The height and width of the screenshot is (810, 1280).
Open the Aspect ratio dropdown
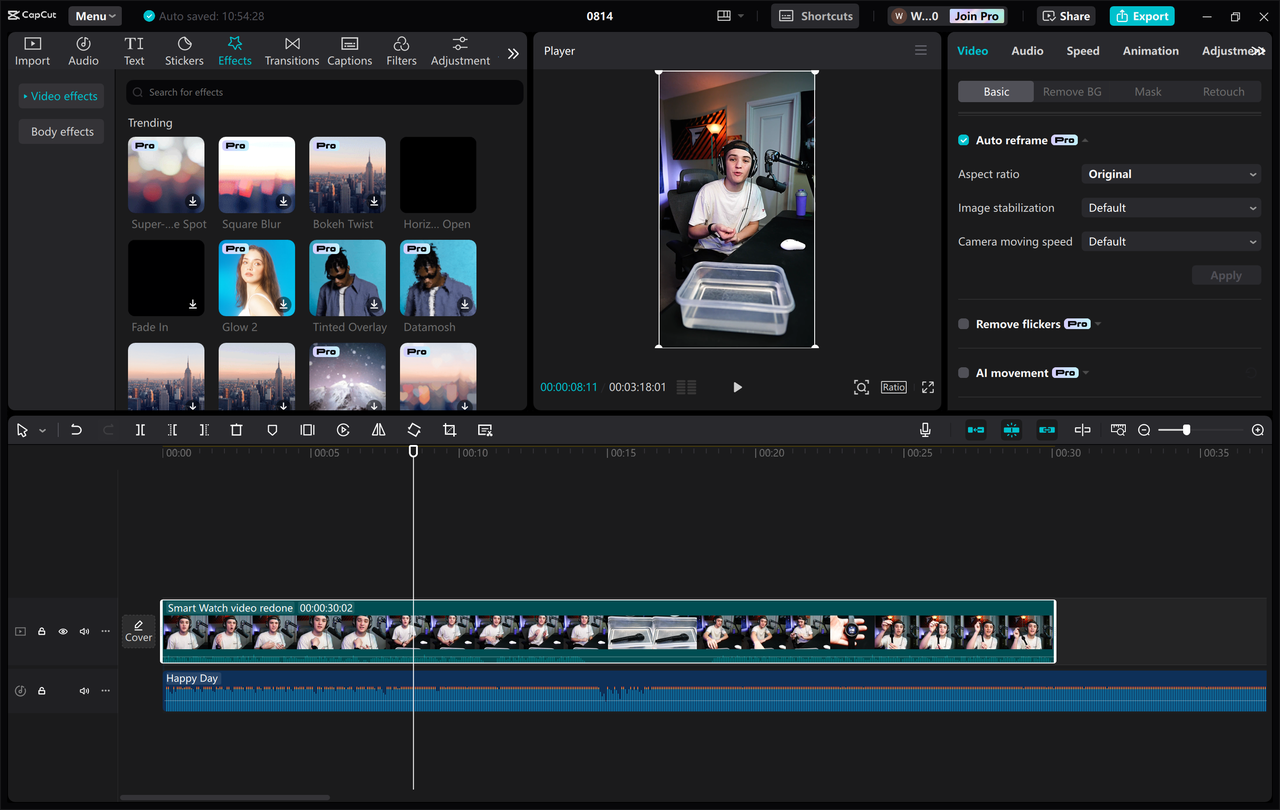[x=1170, y=173]
